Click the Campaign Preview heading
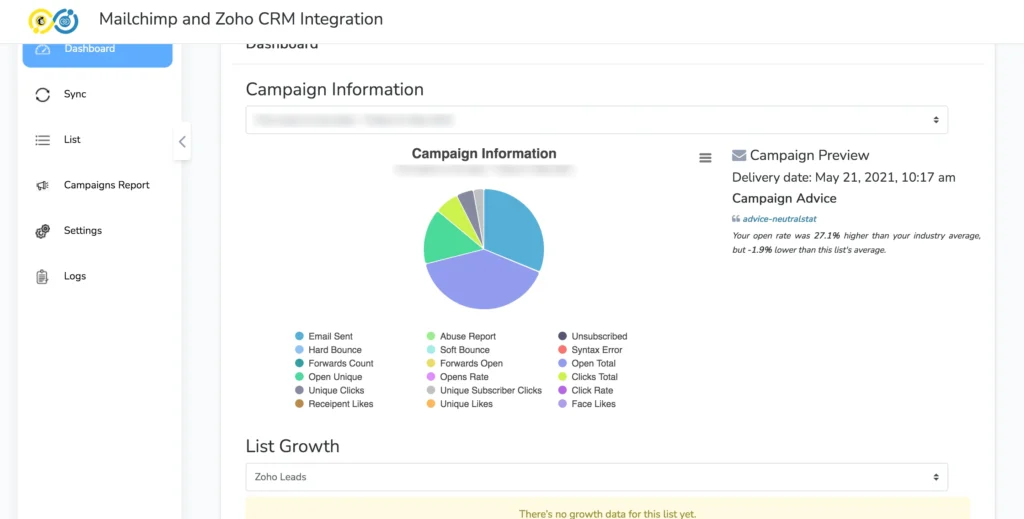The image size is (1024, 519). coord(809,155)
